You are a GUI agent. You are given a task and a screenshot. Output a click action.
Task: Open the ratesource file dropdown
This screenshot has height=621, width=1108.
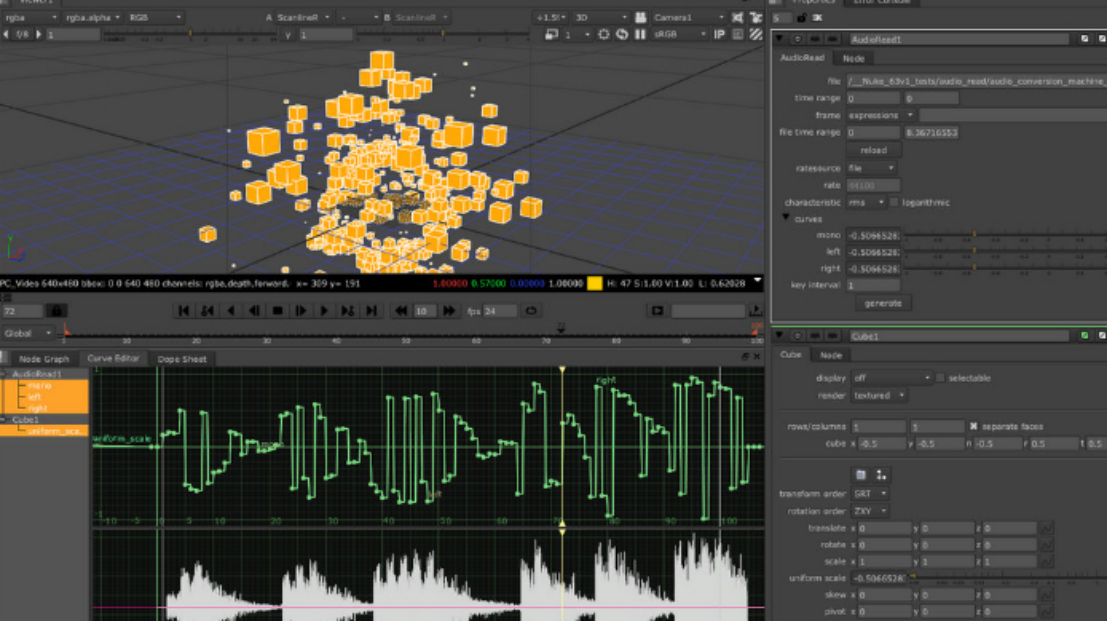(870, 168)
